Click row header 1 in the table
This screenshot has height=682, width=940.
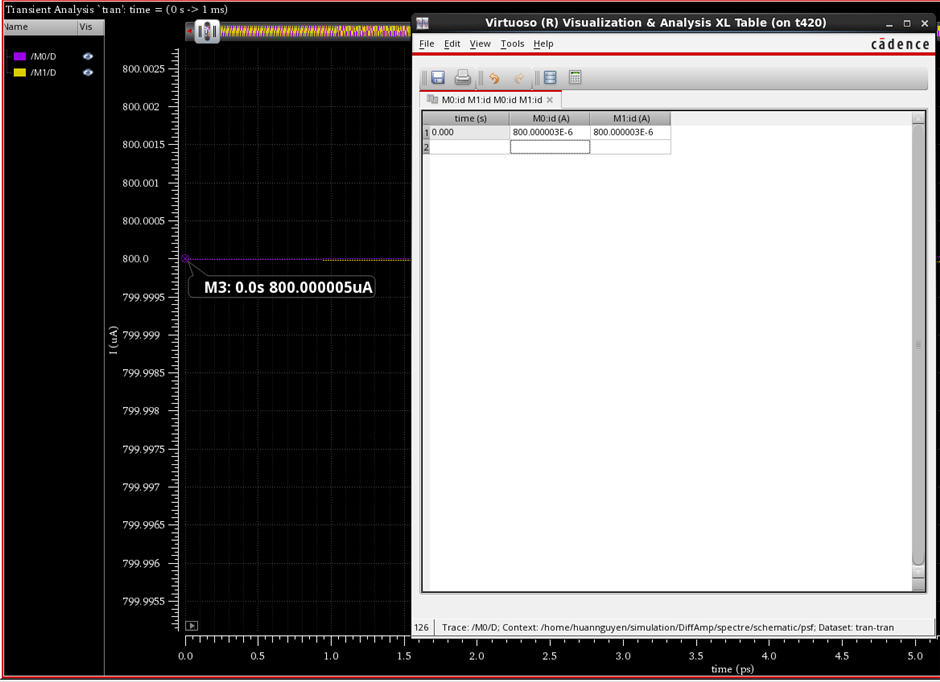pyautogui.click(x=426, y=132)
